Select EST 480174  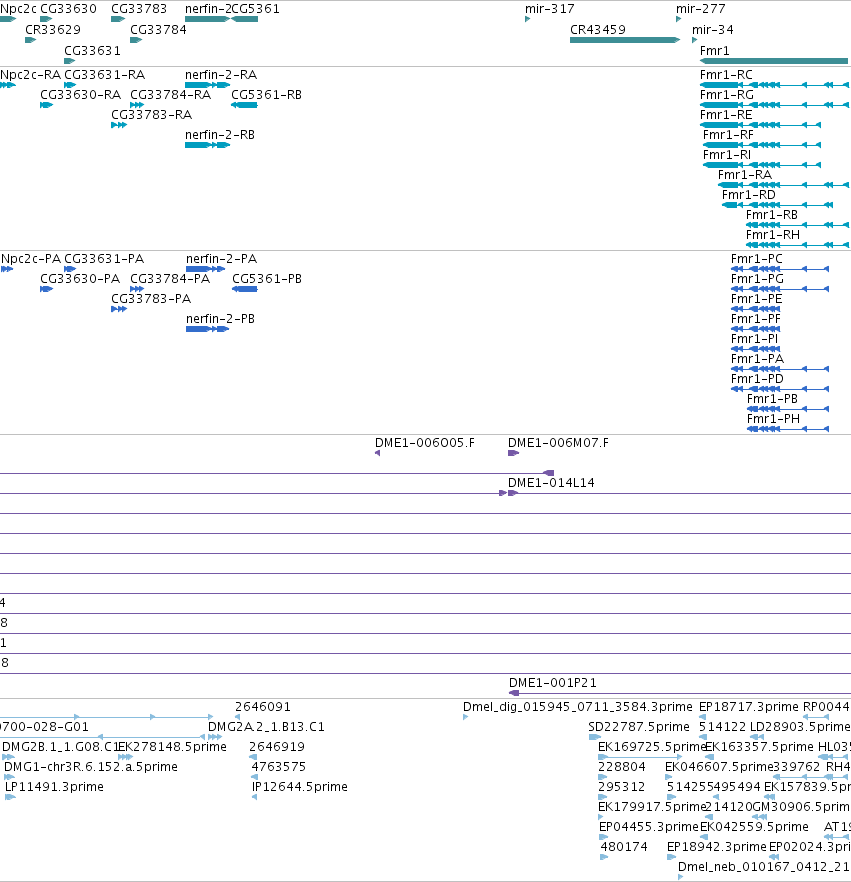(624, 847)
